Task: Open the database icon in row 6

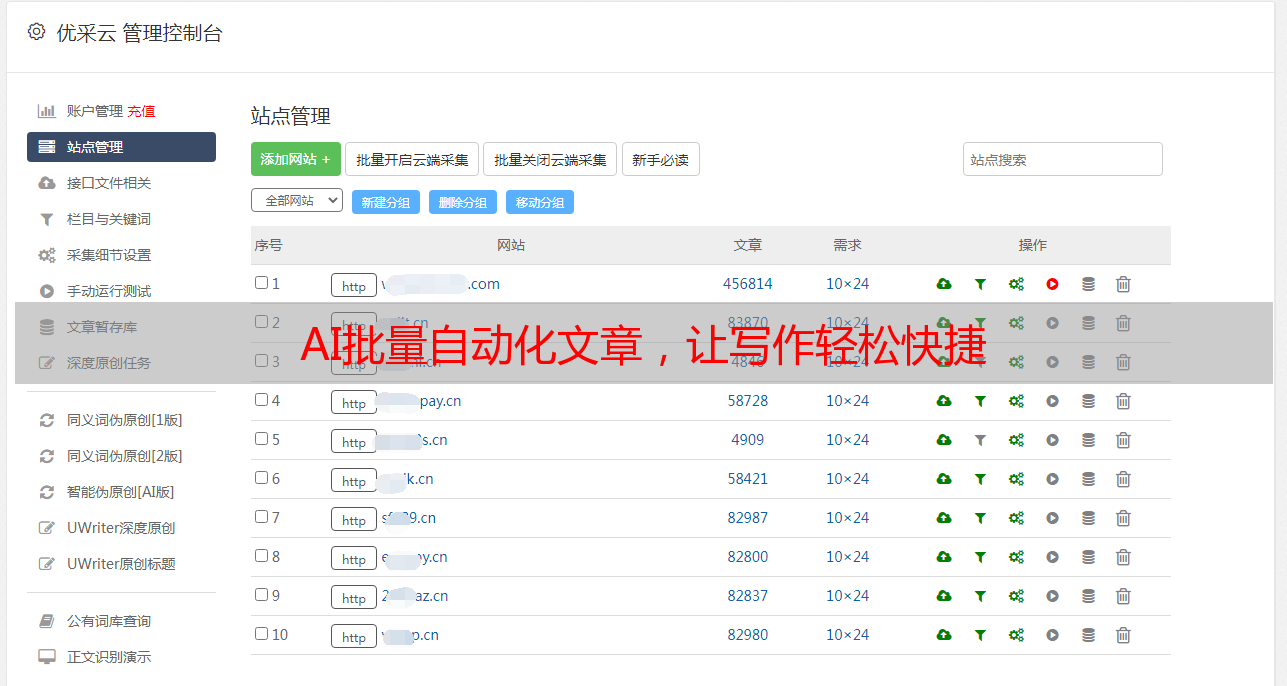Action: tap(1088, 479)
